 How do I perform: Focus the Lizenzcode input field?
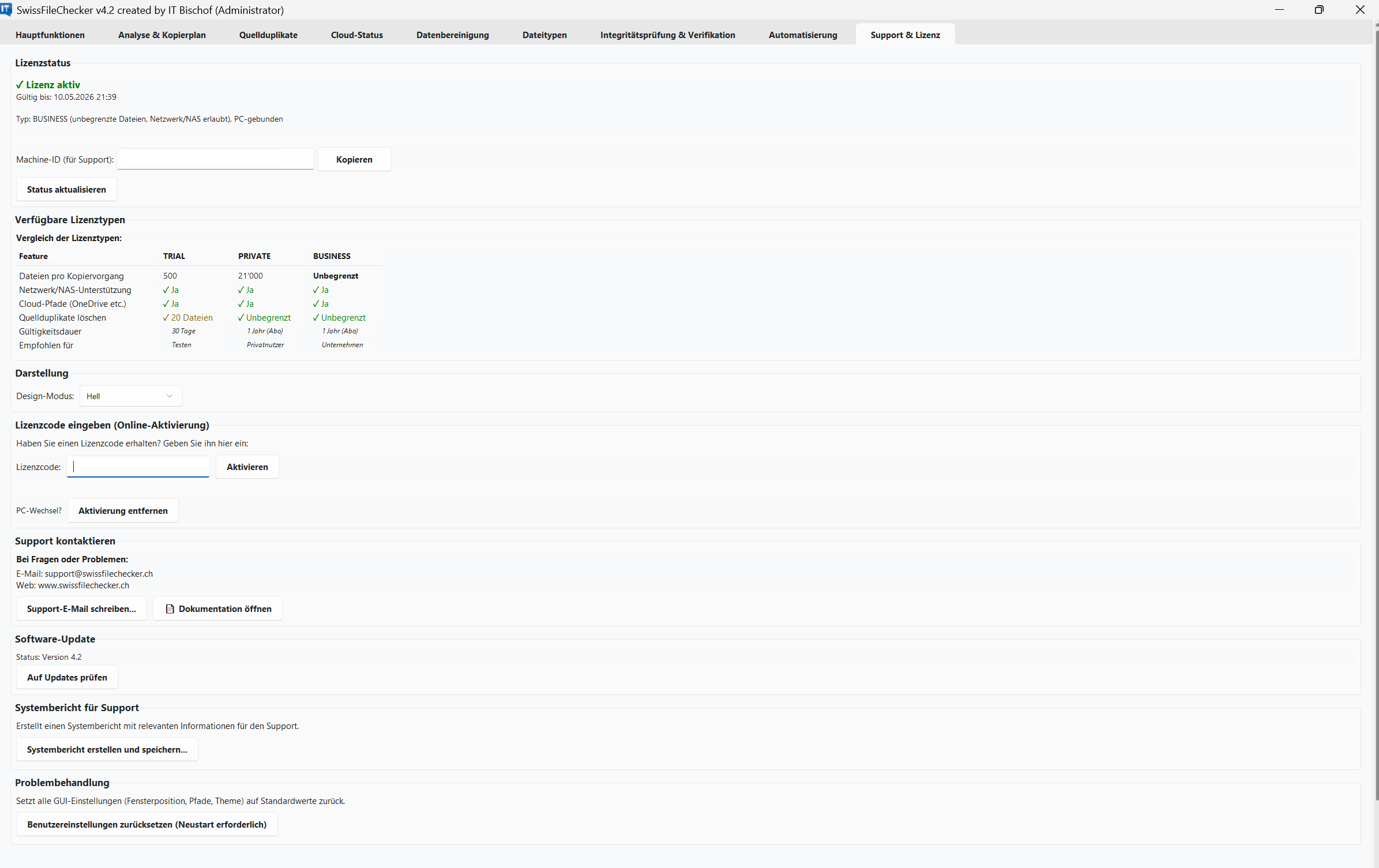(x=138, y=467)
